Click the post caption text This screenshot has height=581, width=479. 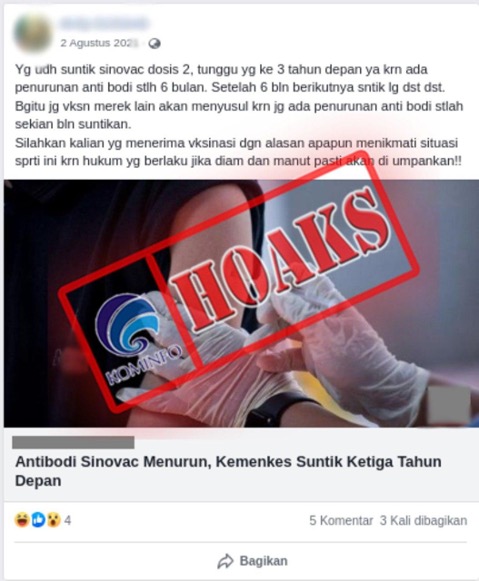(x=239, y=115)
